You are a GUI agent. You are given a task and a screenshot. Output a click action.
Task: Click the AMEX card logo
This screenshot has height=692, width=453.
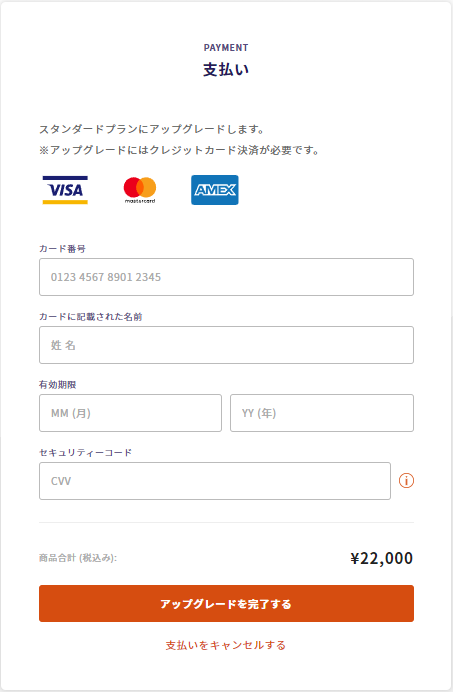coord(215,190)
